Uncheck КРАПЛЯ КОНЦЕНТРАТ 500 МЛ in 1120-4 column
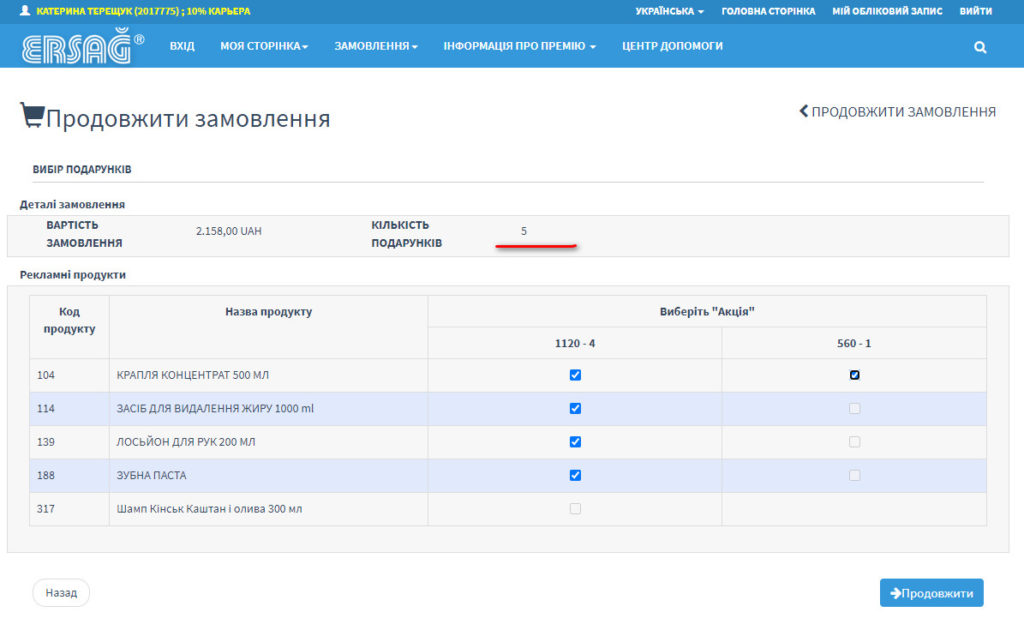This screenshot has width=1024, height=636. pyautogui.click(x=575, y=376)
